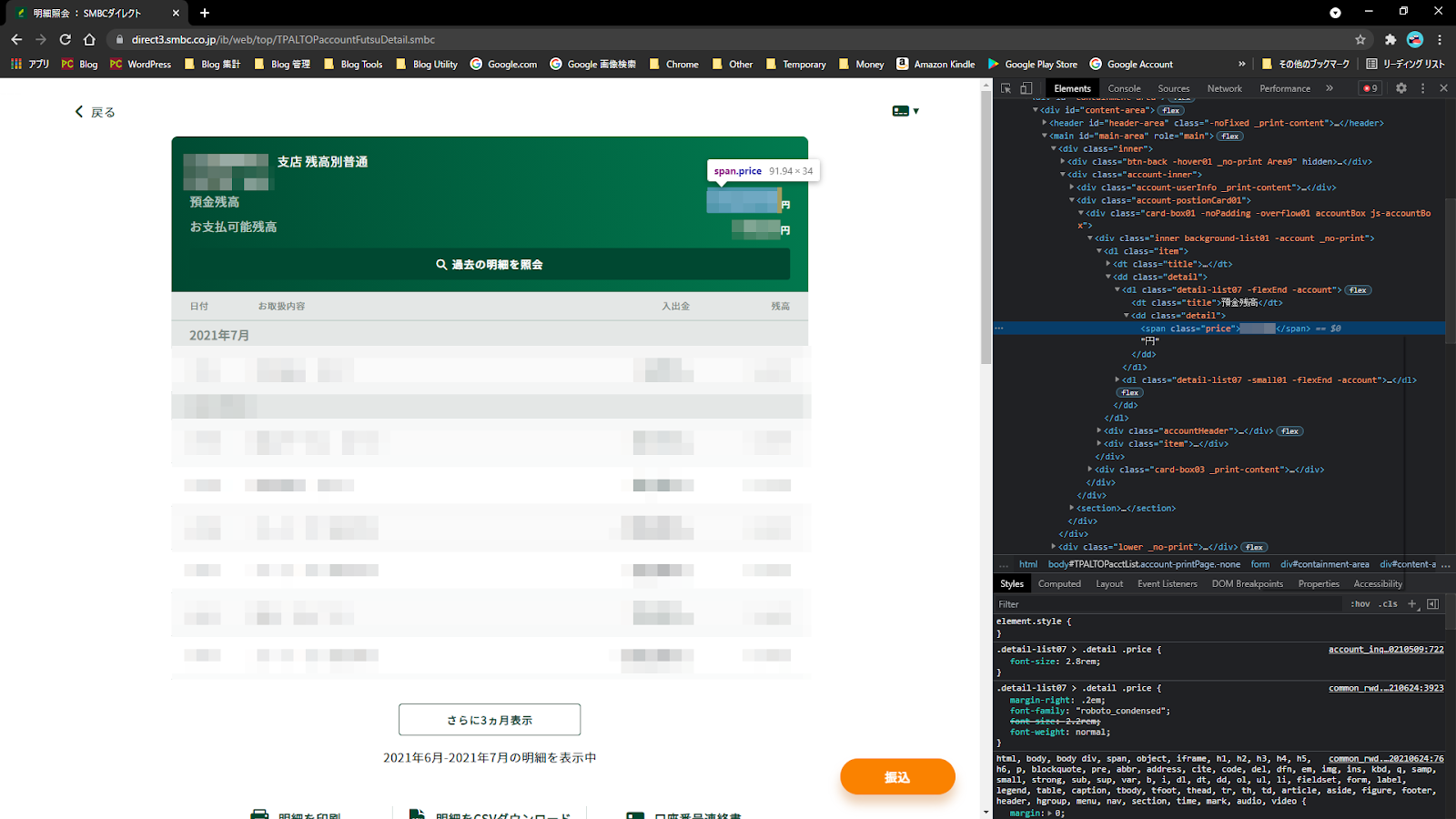Expand the header-area node
The width and height of the screenshot is (1456, 819).
click(x=1045, y=123)
